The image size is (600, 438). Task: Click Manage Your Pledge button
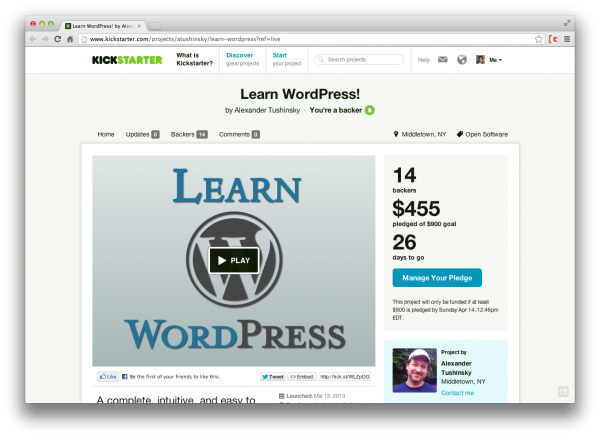(437, 278)
